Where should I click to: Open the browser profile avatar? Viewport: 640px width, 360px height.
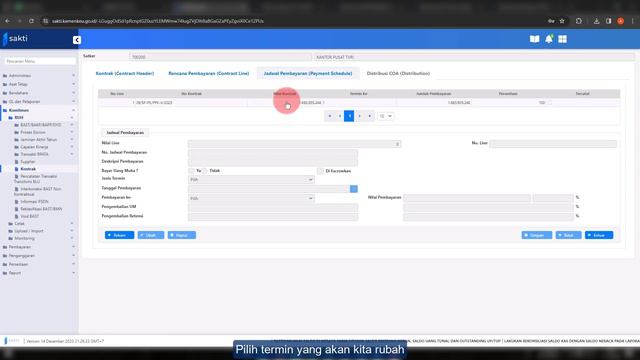pos(620,21)
